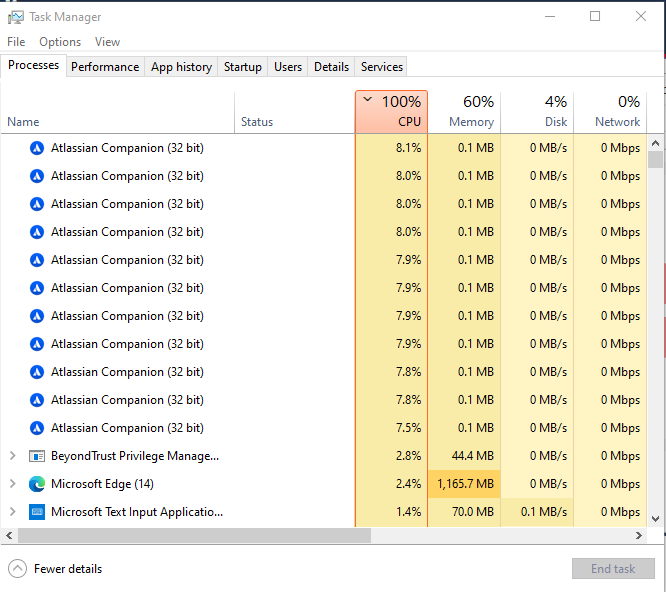This screenshot has width=666, height=592.
Task: Switch to the Users tab
Action: click(x=288, y=67)
